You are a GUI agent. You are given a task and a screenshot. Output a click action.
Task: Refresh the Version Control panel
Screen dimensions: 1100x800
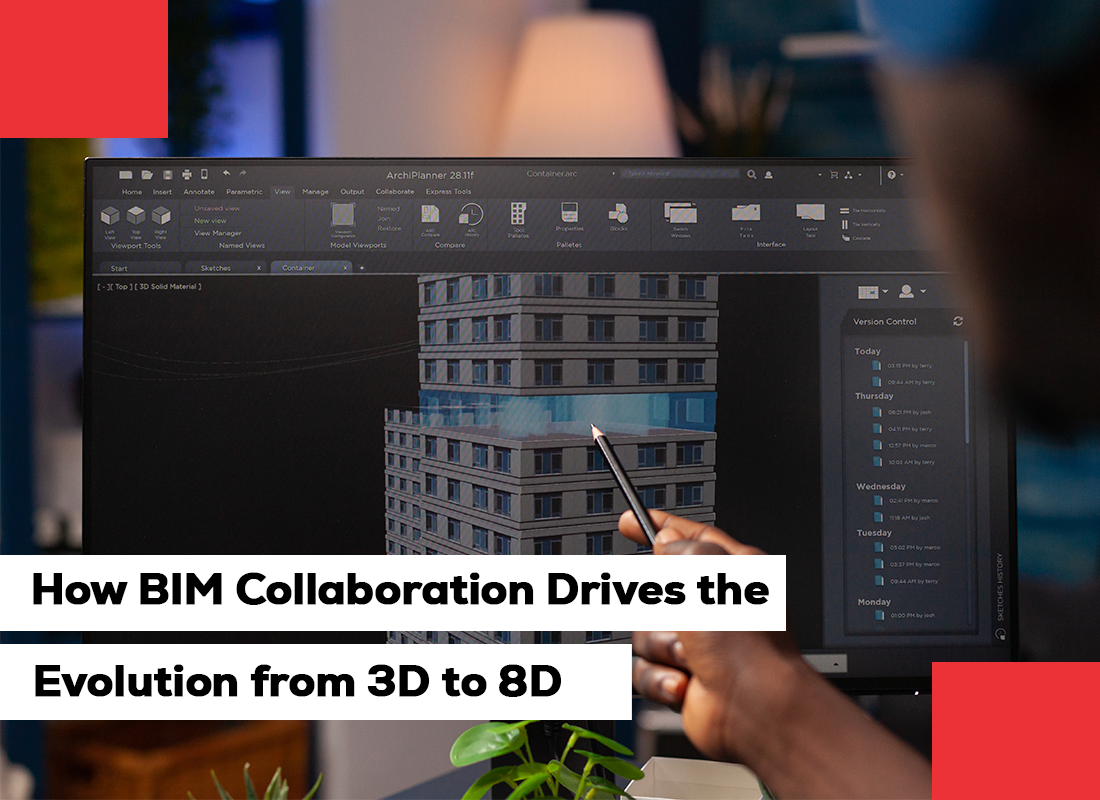coord(958,321)
